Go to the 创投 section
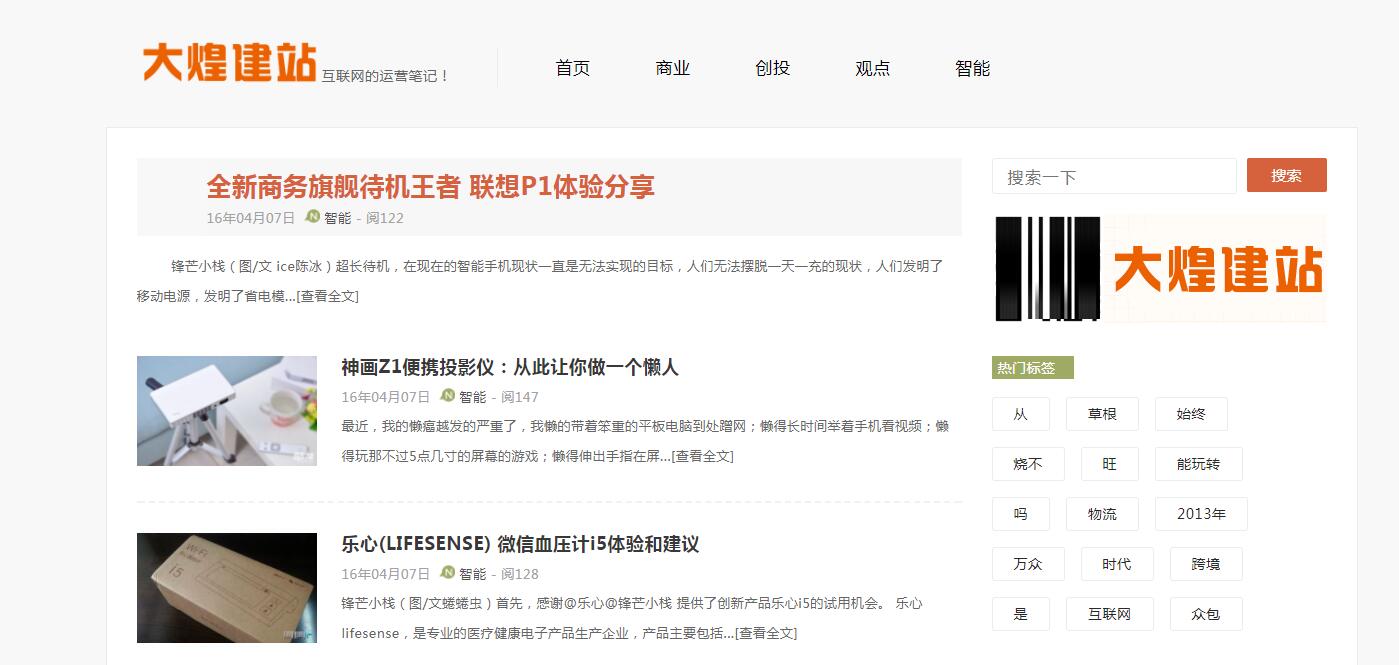1399x665 pixels. [x=773, y=68]
